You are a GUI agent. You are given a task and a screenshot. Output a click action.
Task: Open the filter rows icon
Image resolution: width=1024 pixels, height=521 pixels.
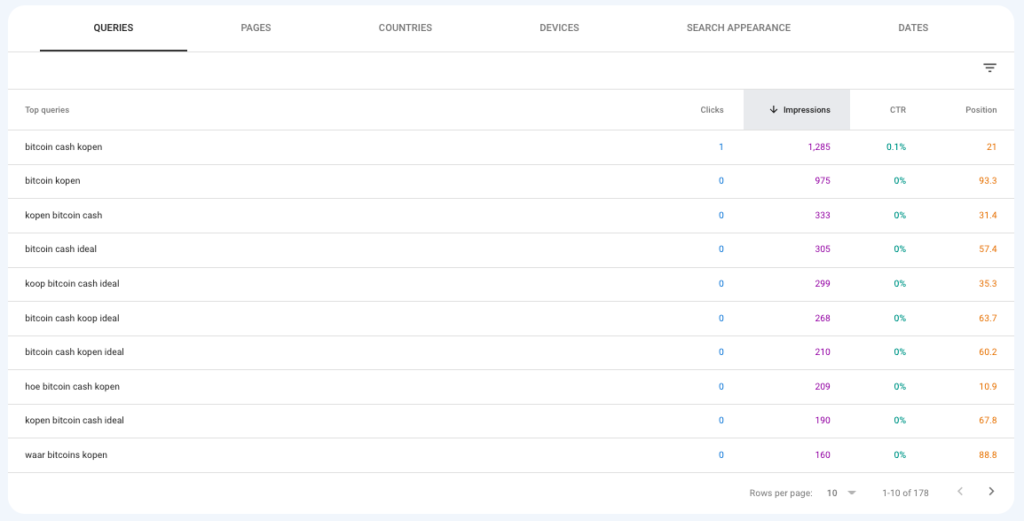pos(989,68)
